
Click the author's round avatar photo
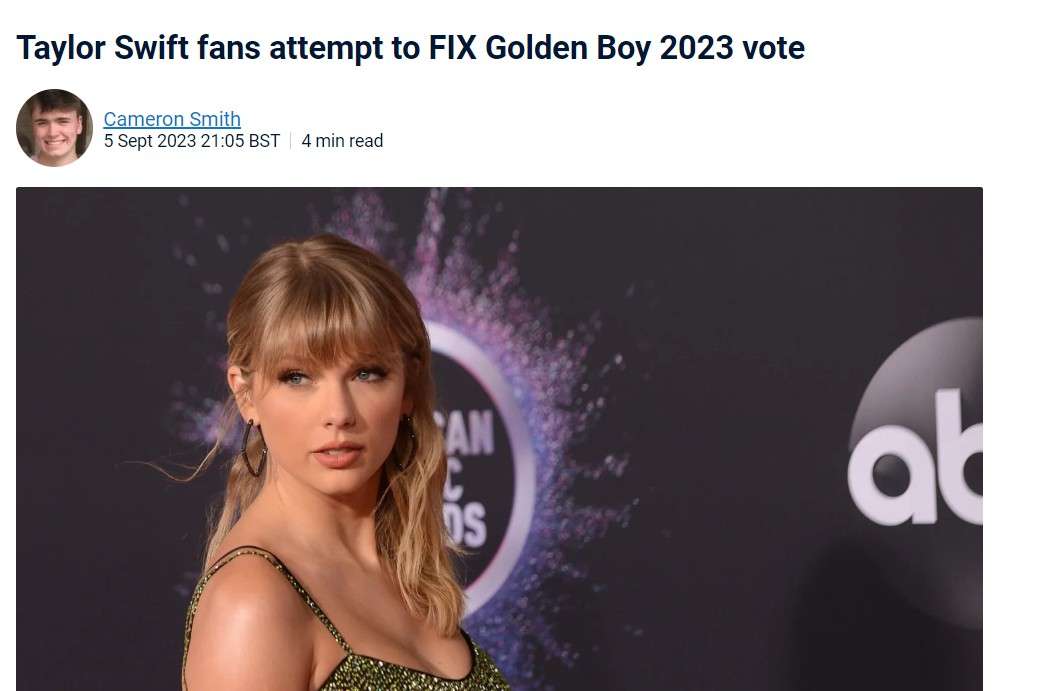tap(54, 127)
